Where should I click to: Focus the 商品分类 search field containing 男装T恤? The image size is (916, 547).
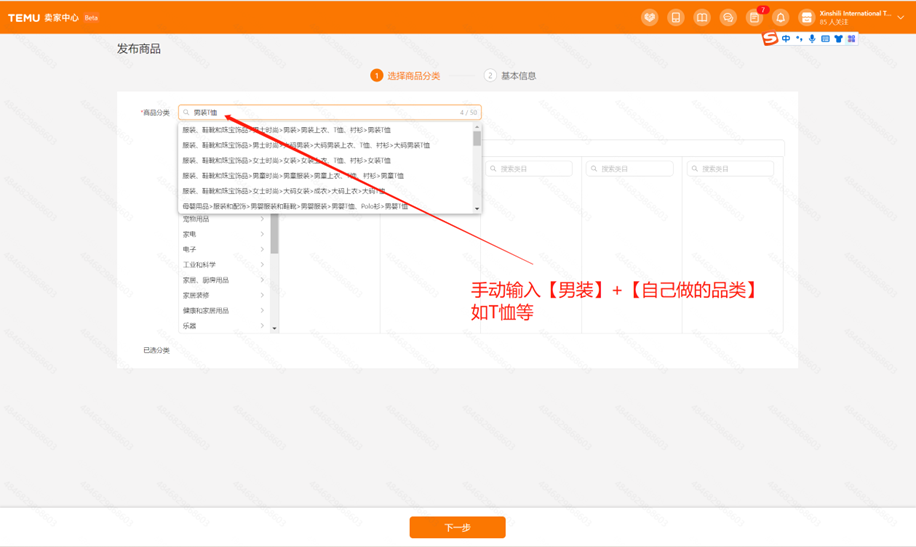click(329, 112)
